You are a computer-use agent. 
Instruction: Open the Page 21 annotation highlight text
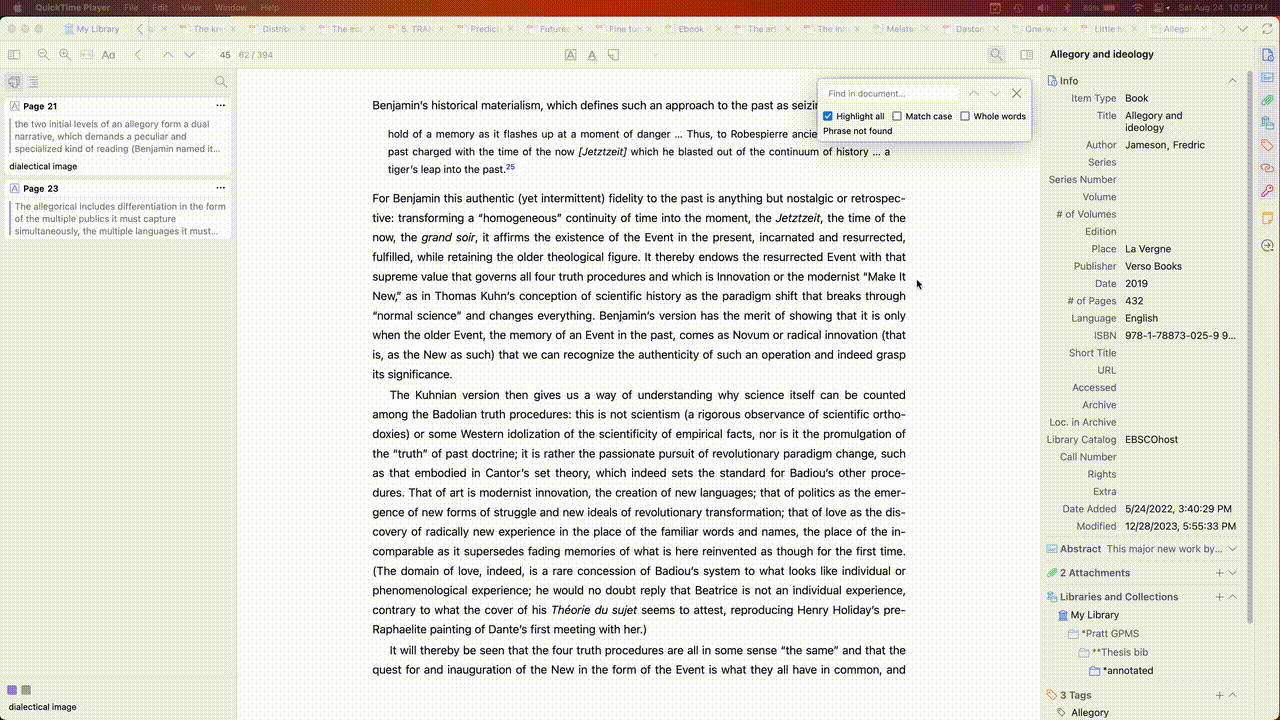tap(117, 136)
